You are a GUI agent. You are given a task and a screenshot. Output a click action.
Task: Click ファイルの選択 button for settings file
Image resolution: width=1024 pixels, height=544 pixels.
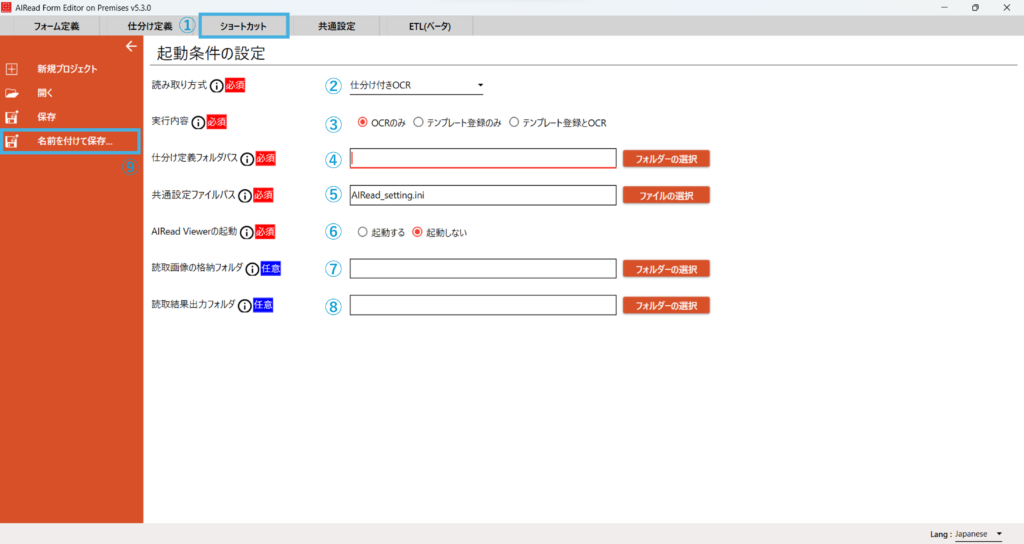665,195
